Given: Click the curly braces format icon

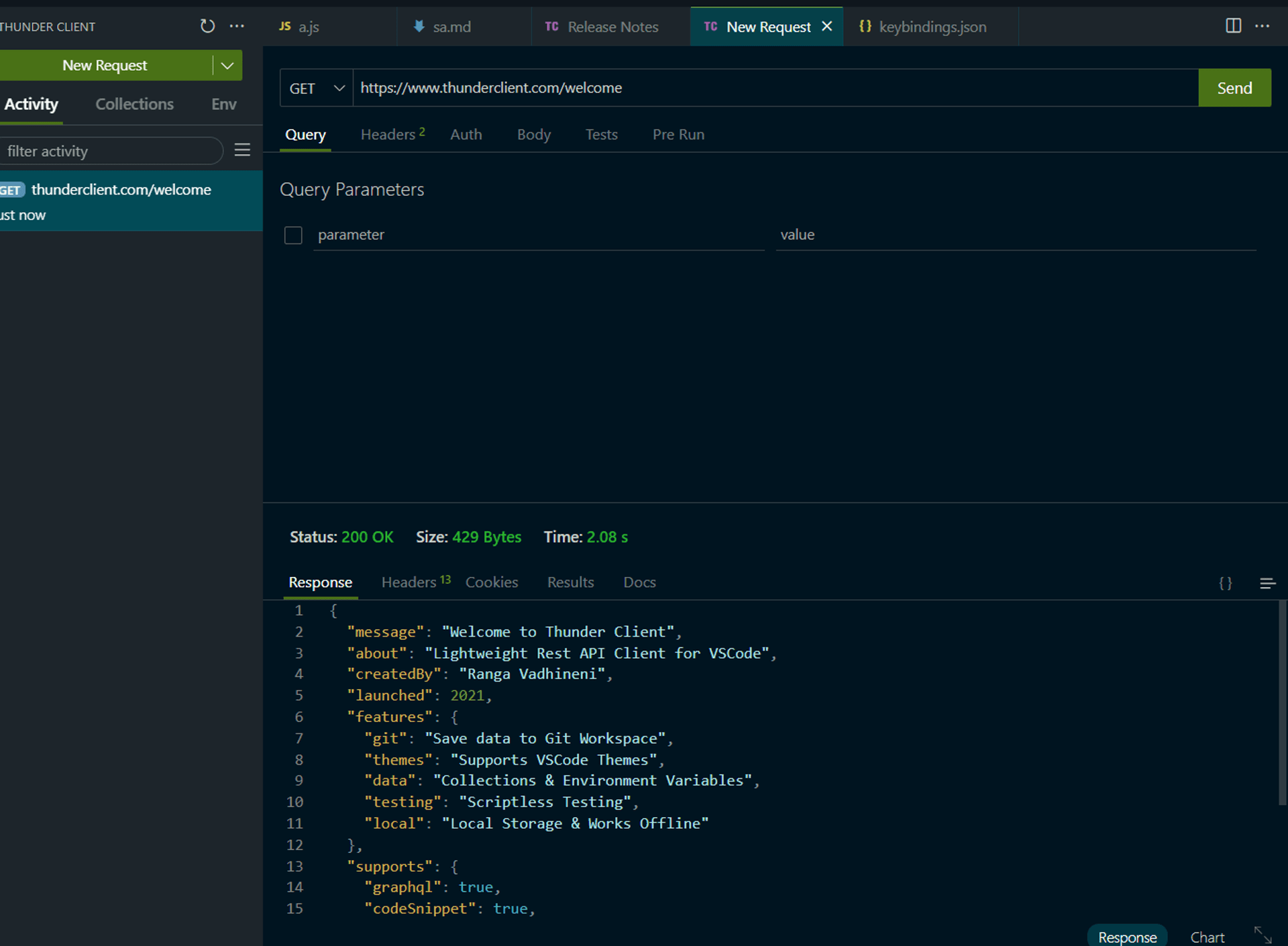Looking at the screenshot, I should coord(1225,583).
